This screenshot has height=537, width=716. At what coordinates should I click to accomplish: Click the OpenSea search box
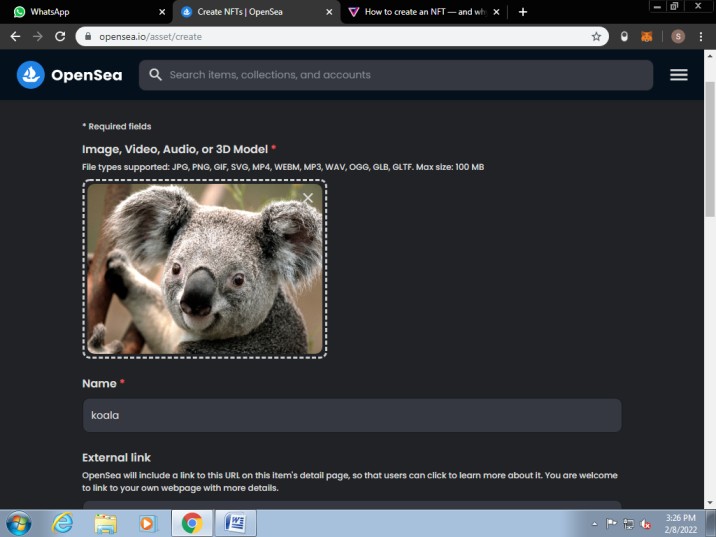400,75
